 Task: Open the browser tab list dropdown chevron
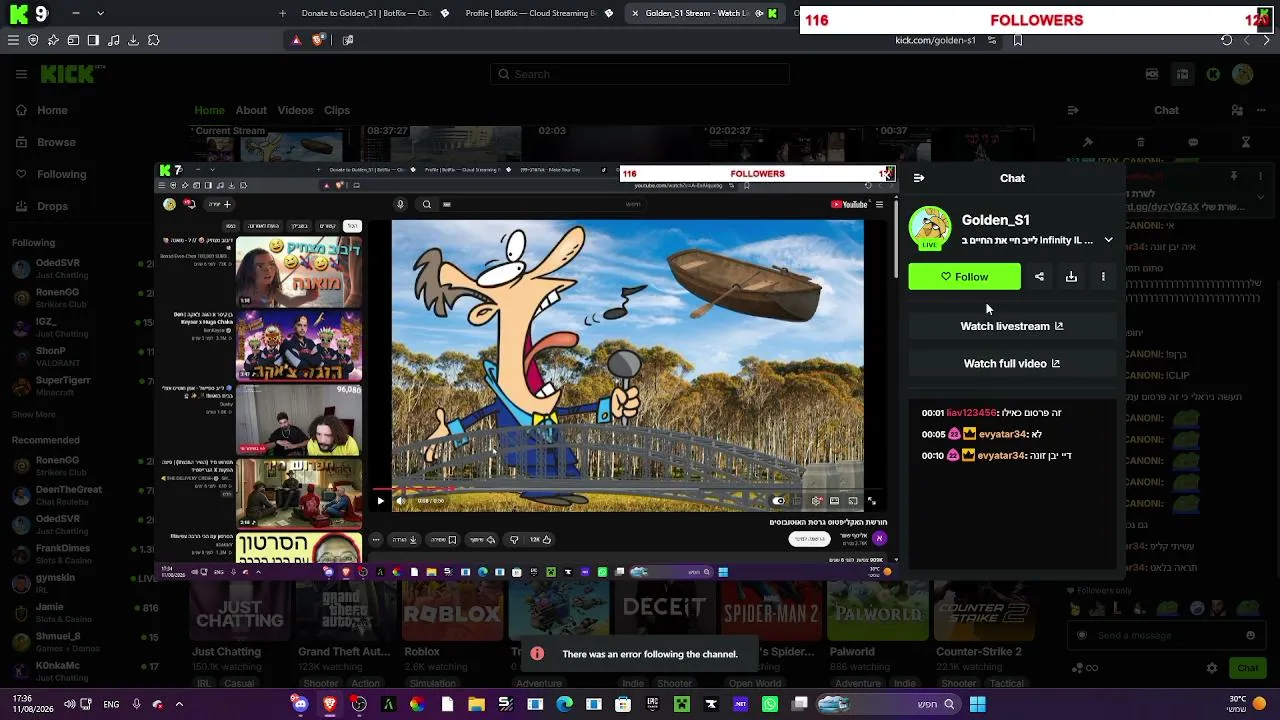click(100, 13)
